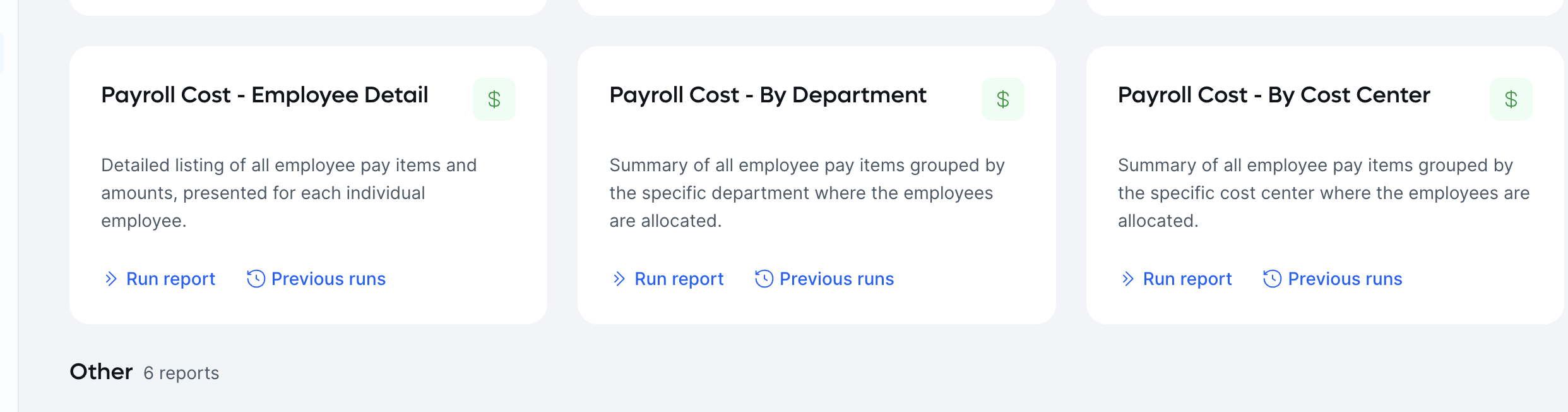Screen dimensions: 1568x412
Task: Click dollar icon on By Department card
Action: coord(1003,99)
